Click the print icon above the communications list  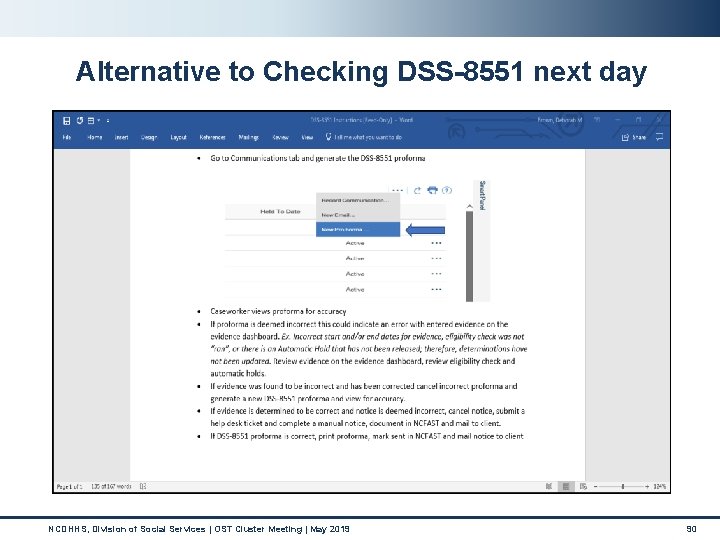432,190
